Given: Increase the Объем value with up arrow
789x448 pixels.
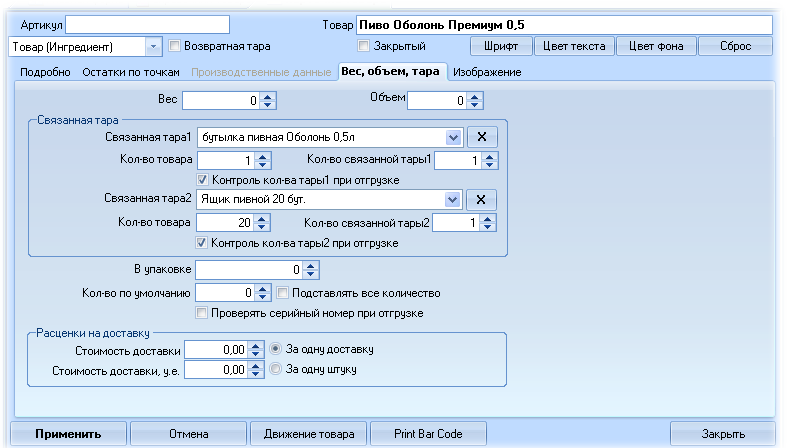Looking at the screenshot, I should click(x=474, y=97).
